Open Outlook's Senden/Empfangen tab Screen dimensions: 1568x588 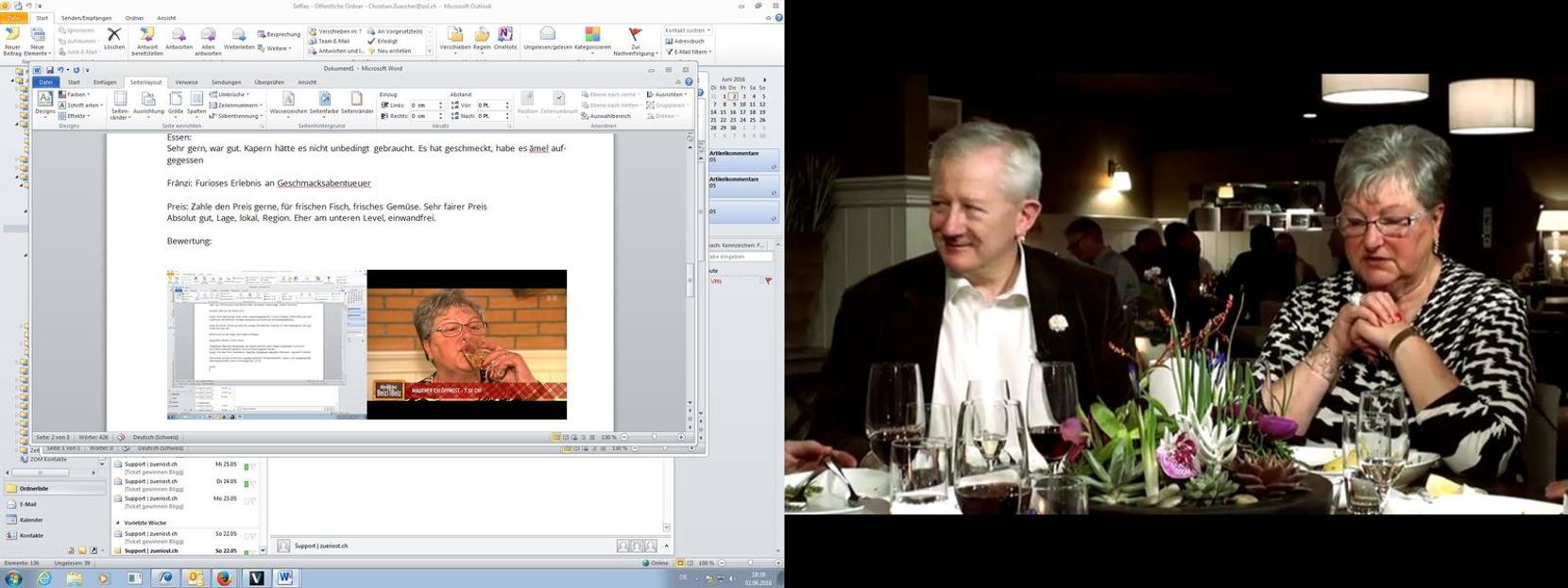(x=86, y=18)
